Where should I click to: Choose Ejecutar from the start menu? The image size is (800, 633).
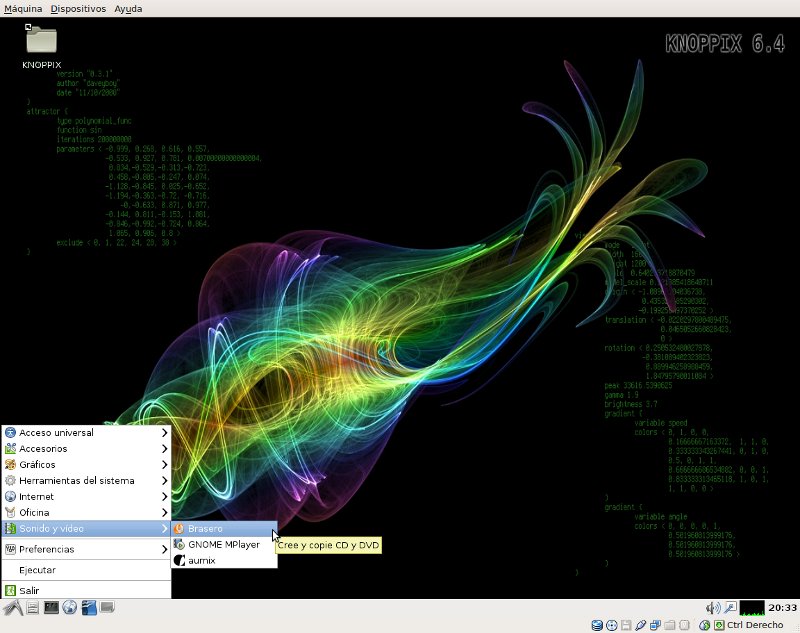[x=86, y=570]
